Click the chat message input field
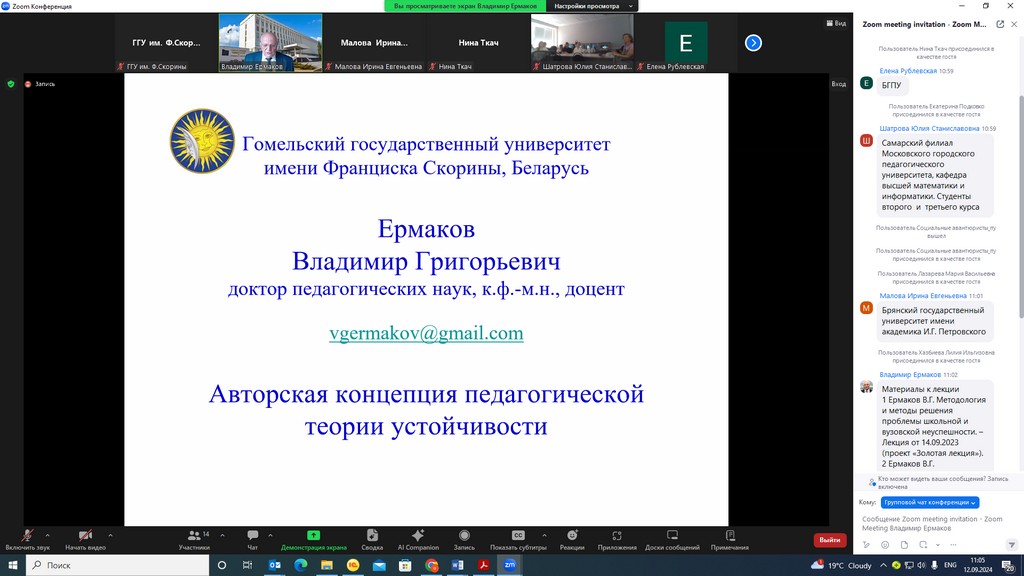This screenshot has width=1024, height=576. (935, 524)
